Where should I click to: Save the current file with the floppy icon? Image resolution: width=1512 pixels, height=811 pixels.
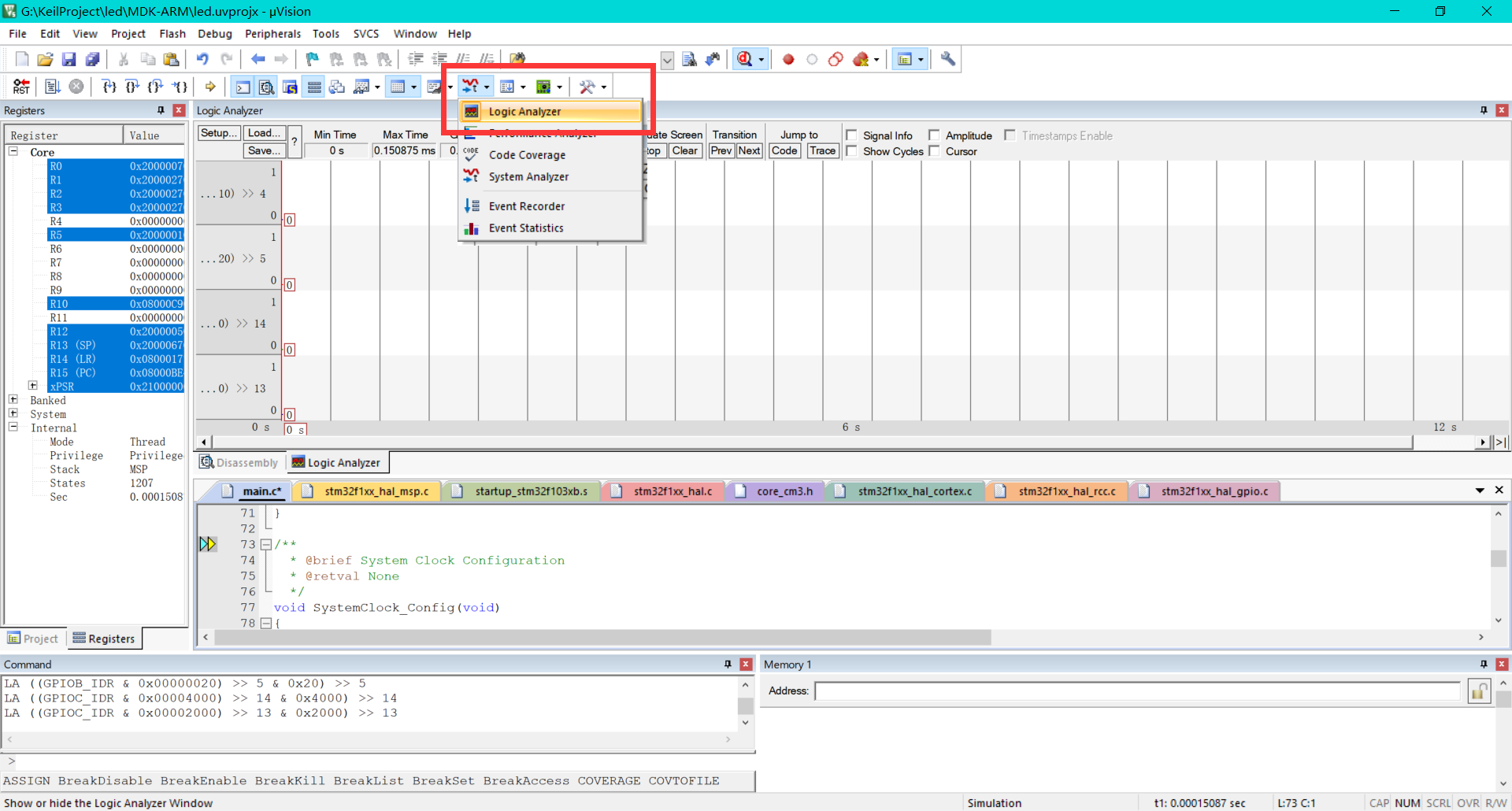point(69,59)
